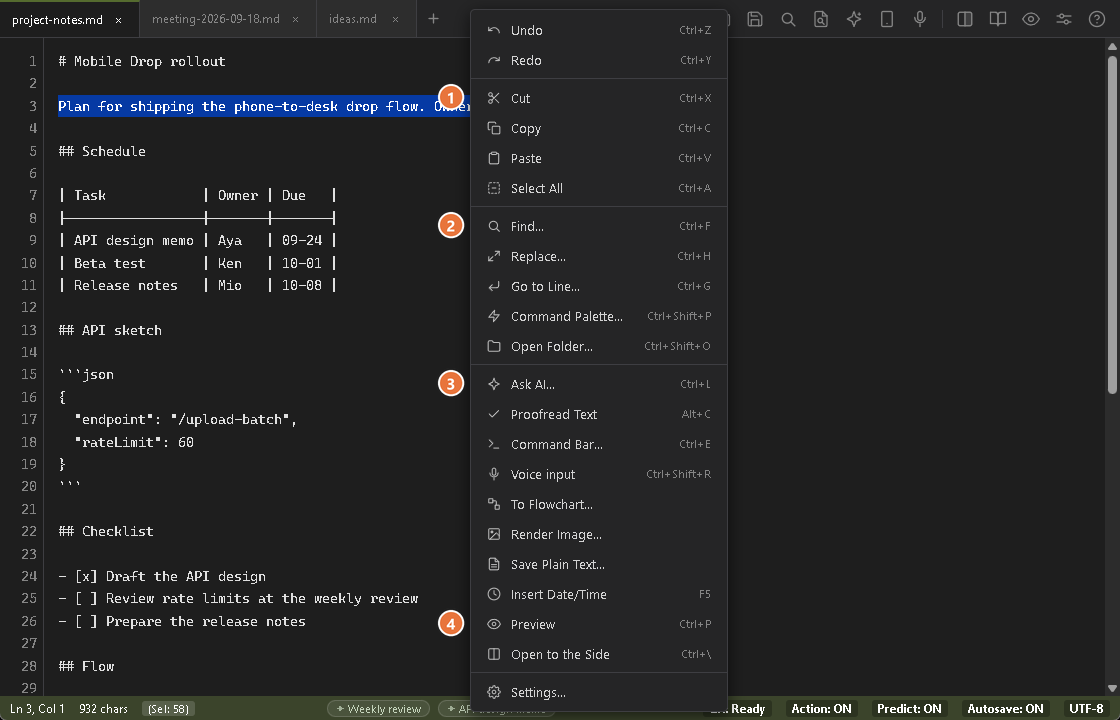Toggle Predict: ON in the status bar
Viewport: 1120px width, 720px height.
(x=909, y=709)
